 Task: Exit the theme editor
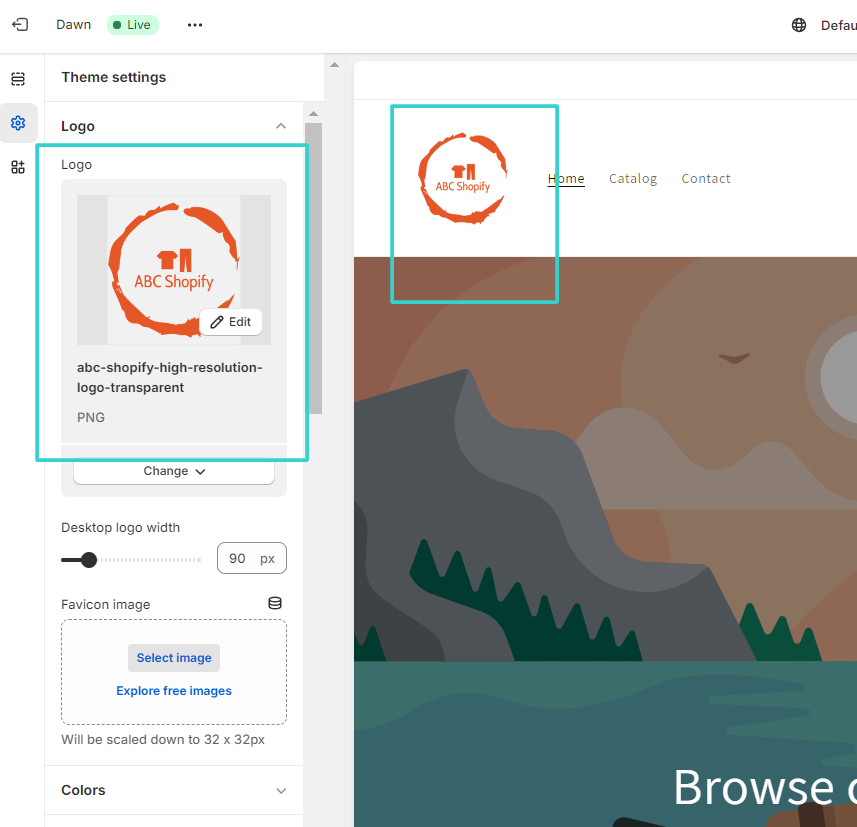20,24
